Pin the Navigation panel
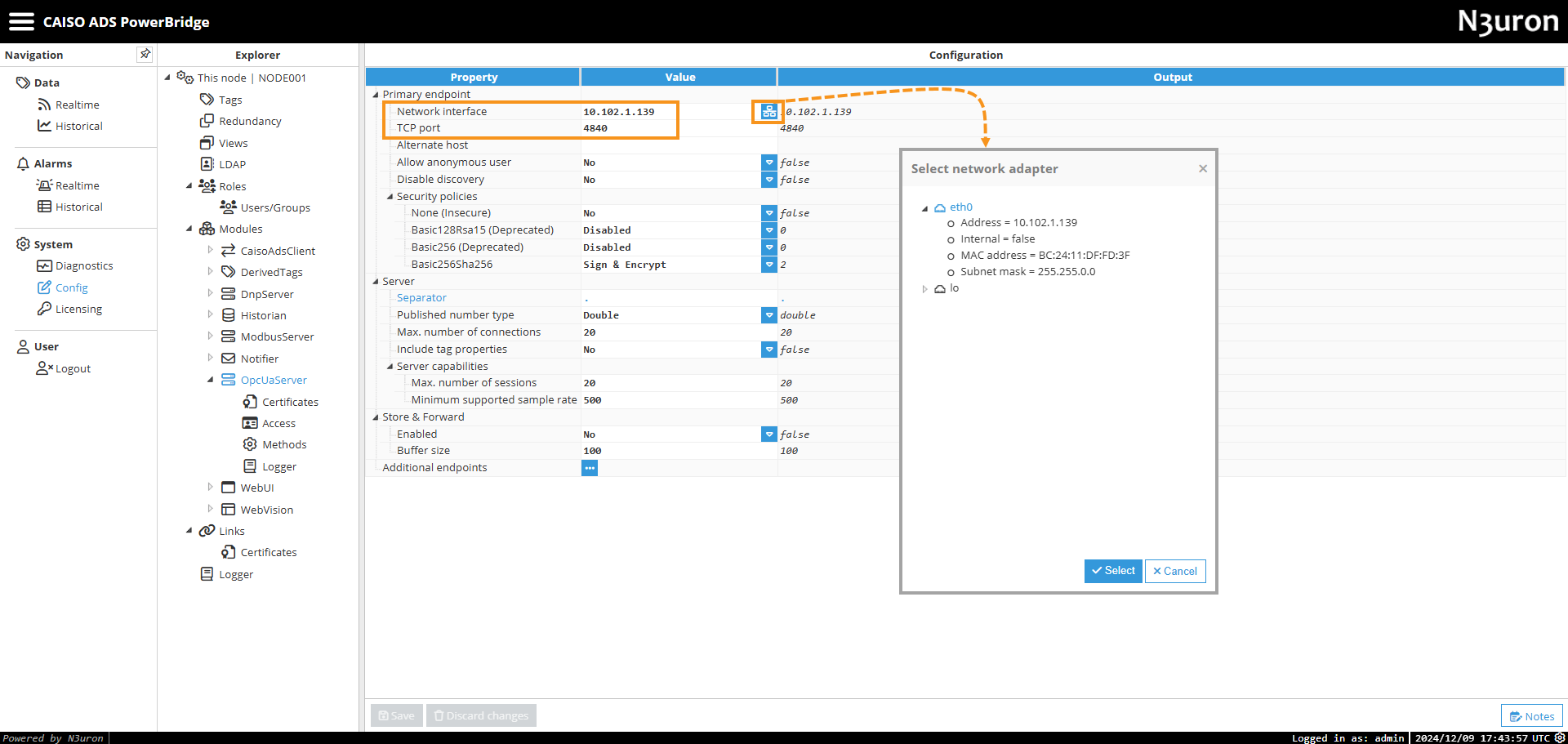Image resolution: width=1568 pixels, height=744 pixels. click(145, 54)
